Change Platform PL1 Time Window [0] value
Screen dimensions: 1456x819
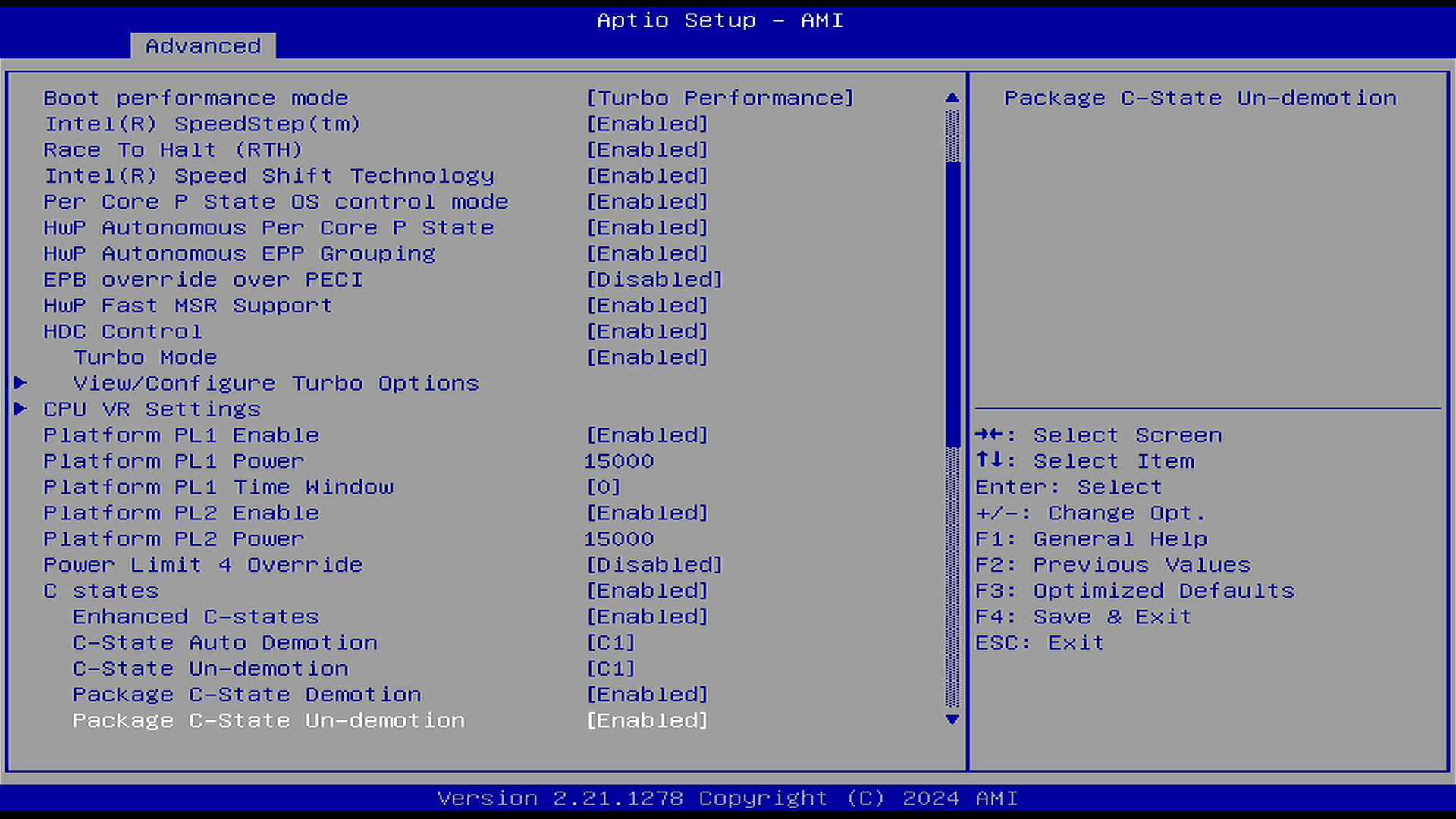(x=604, y=487)
